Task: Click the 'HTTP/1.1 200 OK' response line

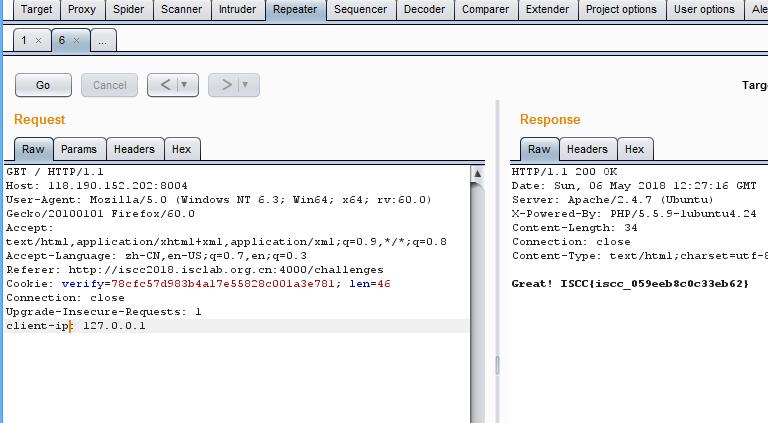Action: pos(565,172)
